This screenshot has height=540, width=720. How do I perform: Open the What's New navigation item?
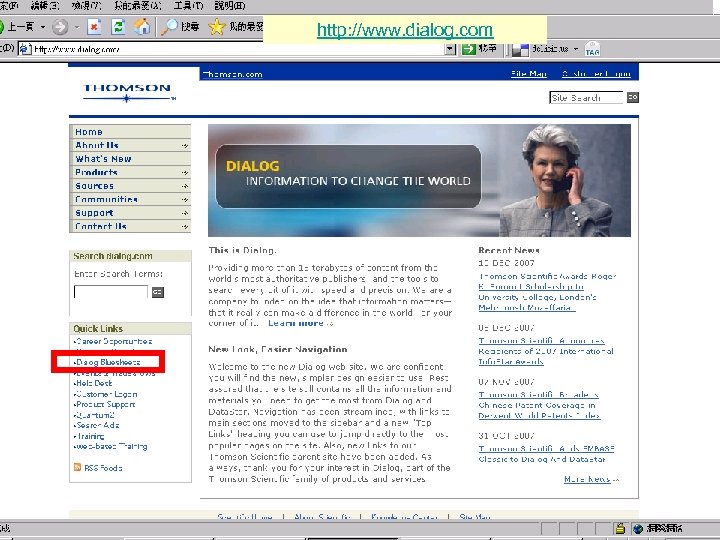[x=130, y=159]
